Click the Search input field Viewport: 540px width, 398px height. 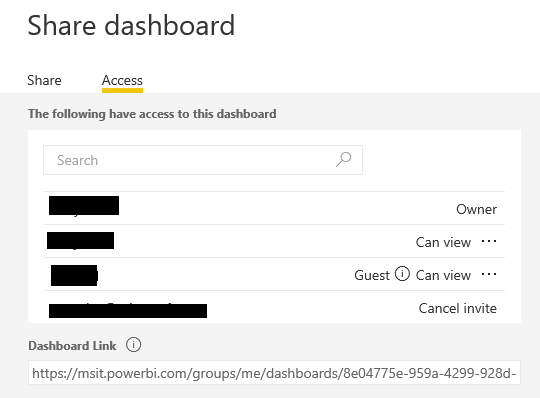click(203, 160)
